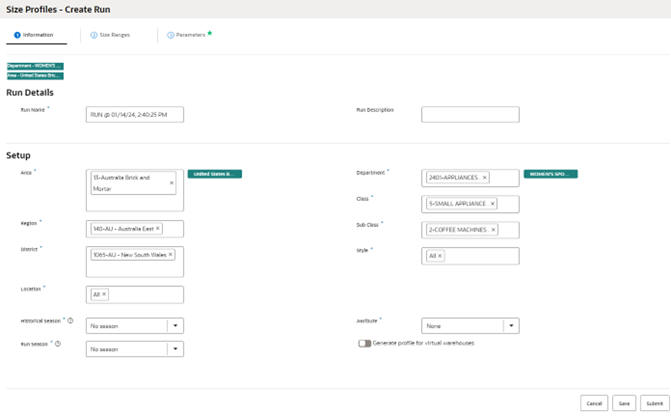The height and width of the screenshot is (417, 671).
Task: Show Run season help info icon
Action: pyautogui.click(x=58, y=344)
